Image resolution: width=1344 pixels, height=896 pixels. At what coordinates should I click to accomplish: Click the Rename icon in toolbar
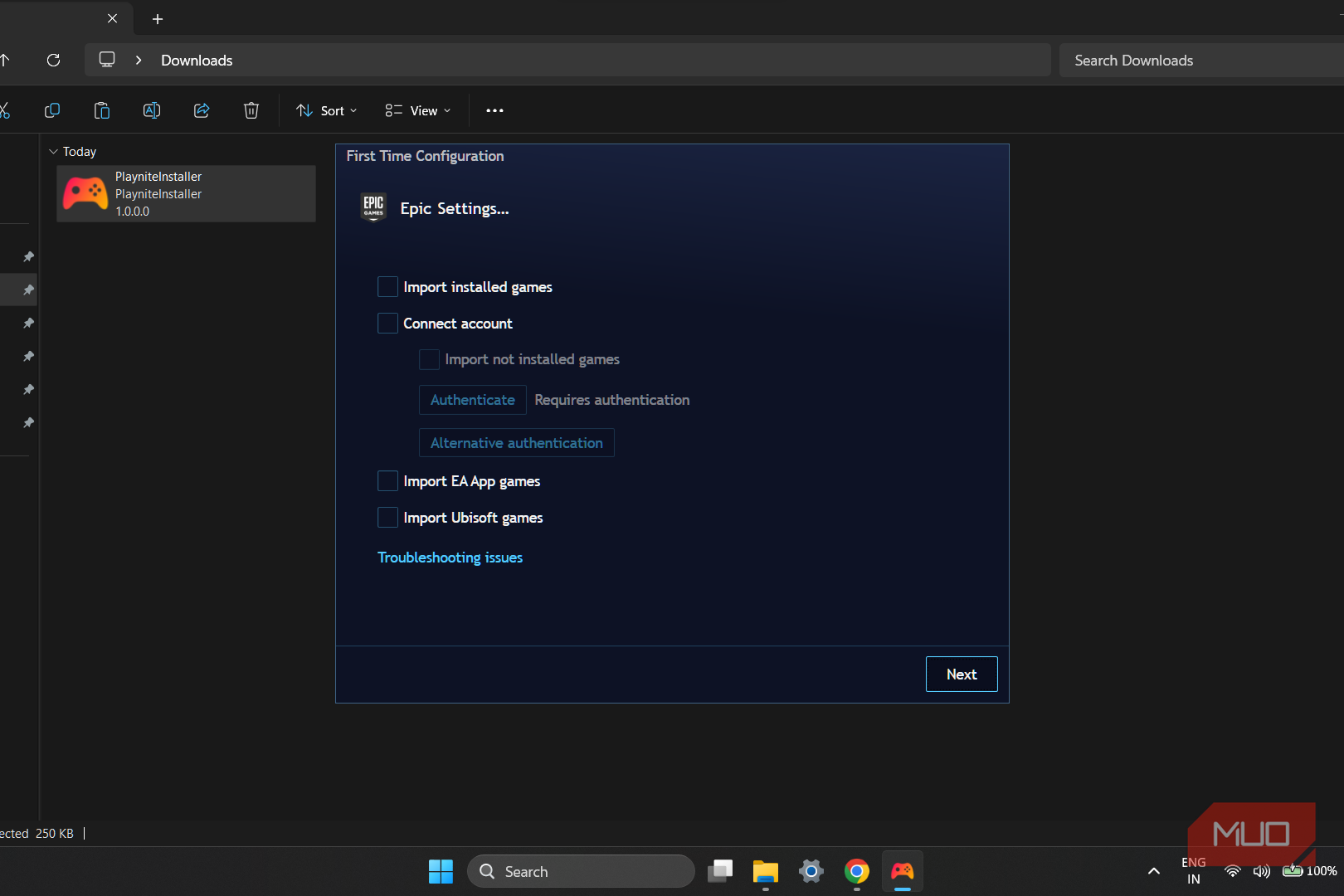(x=152, y=110)
